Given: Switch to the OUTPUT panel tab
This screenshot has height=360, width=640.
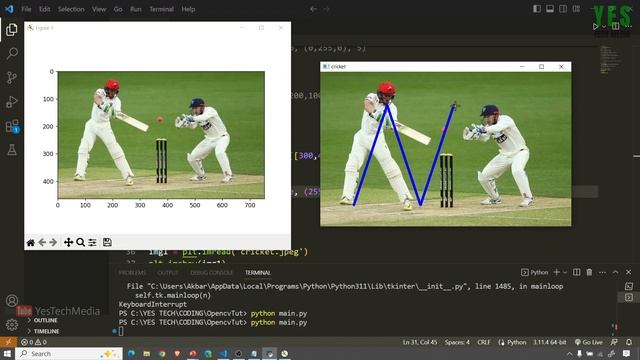Looking at the screenshot, I should (x=168, y=272).
